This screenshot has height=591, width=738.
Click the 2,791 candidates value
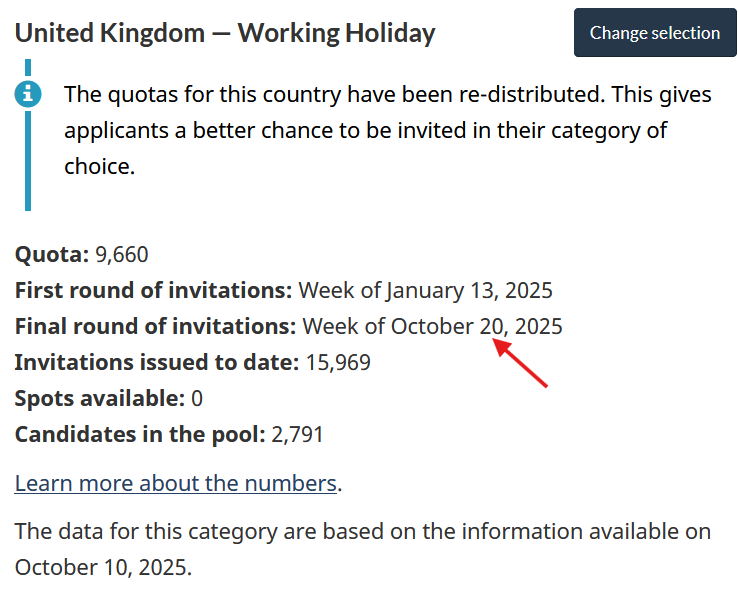click(x=298, y=435)
